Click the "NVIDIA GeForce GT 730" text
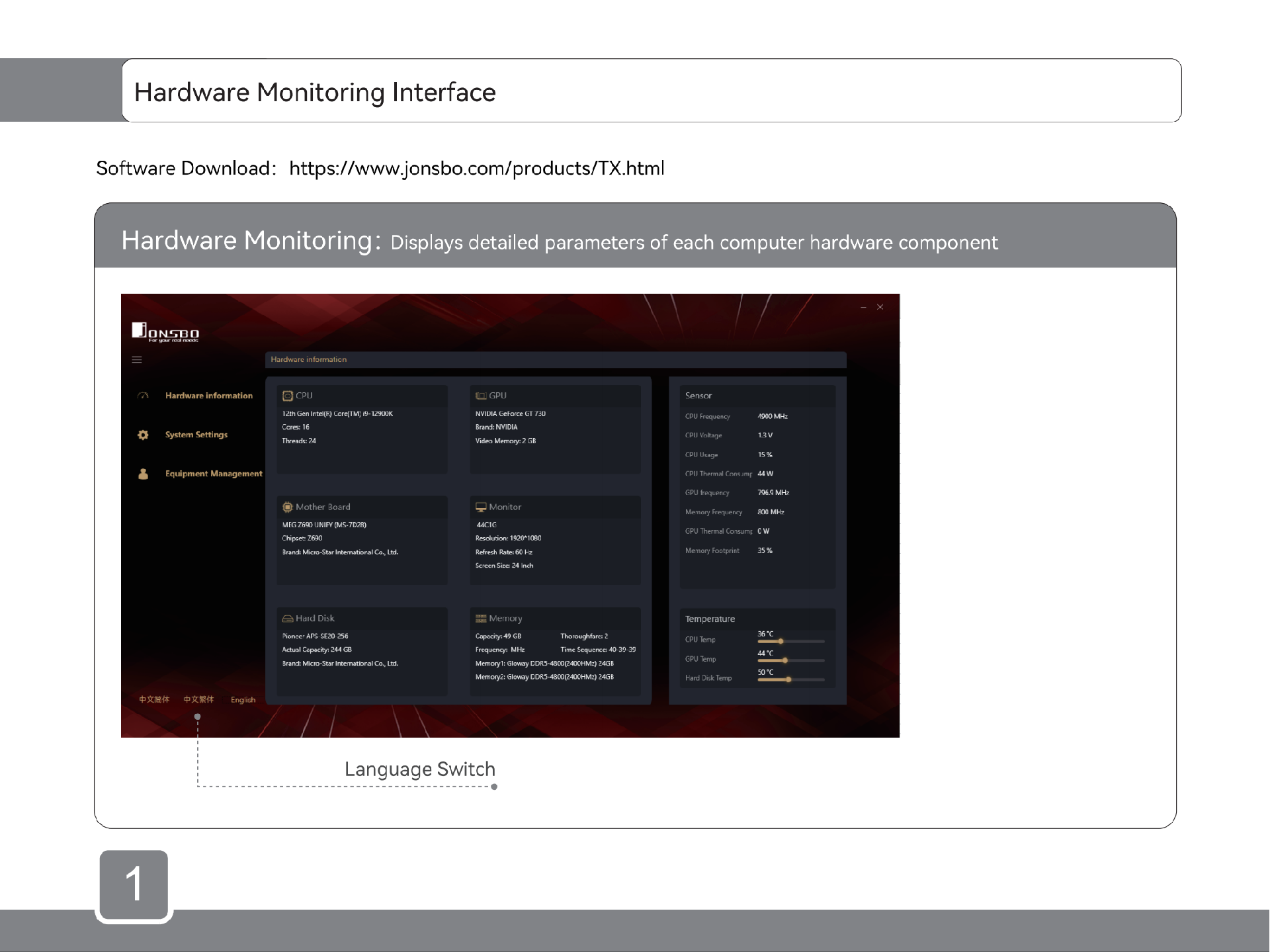Screen dimensions: 1270x952 [x=511, y=413]
